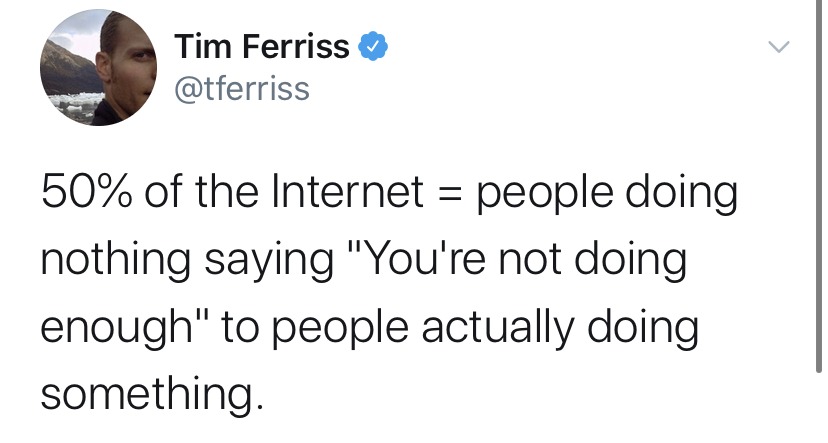The image size is (828, 443).
Task: Click the scrollbar at the right edge
Action: [x=821, y=150]
